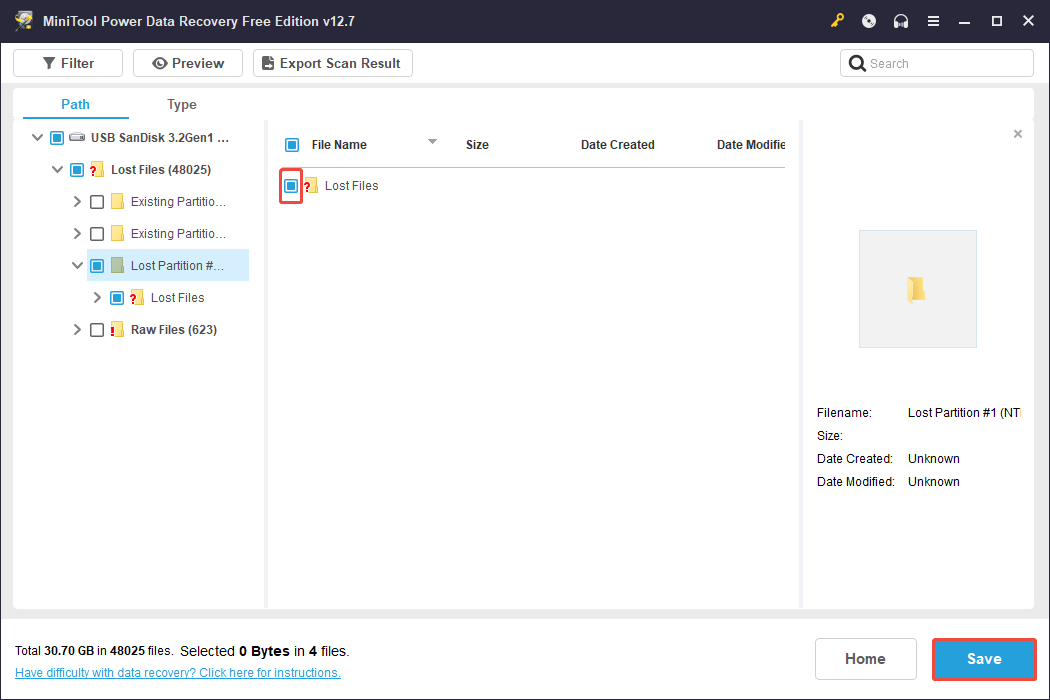
Task: Click the search magnifier icon
Action: click(857, 62)
